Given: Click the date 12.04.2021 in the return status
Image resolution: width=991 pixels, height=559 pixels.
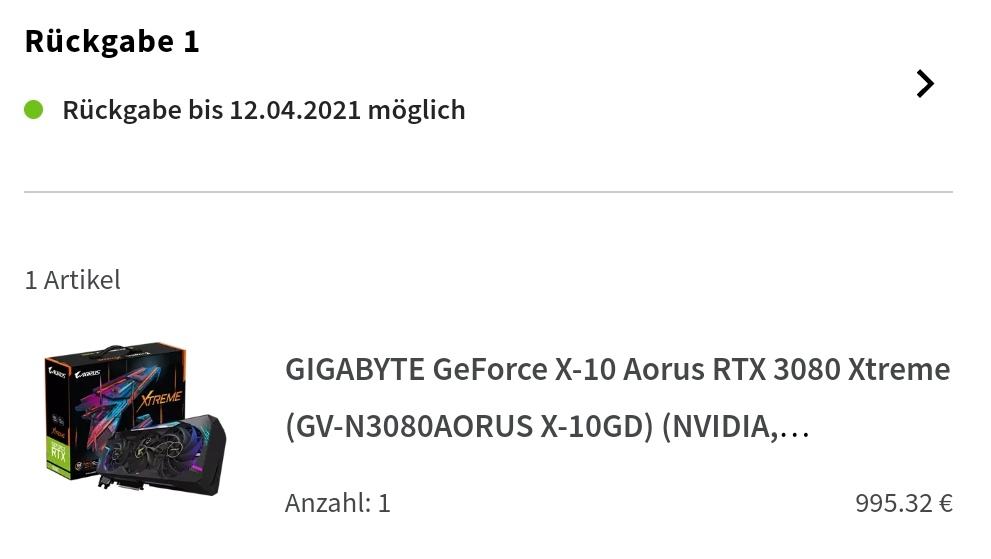Looking at the screenshot, I should tap(294, 110).
